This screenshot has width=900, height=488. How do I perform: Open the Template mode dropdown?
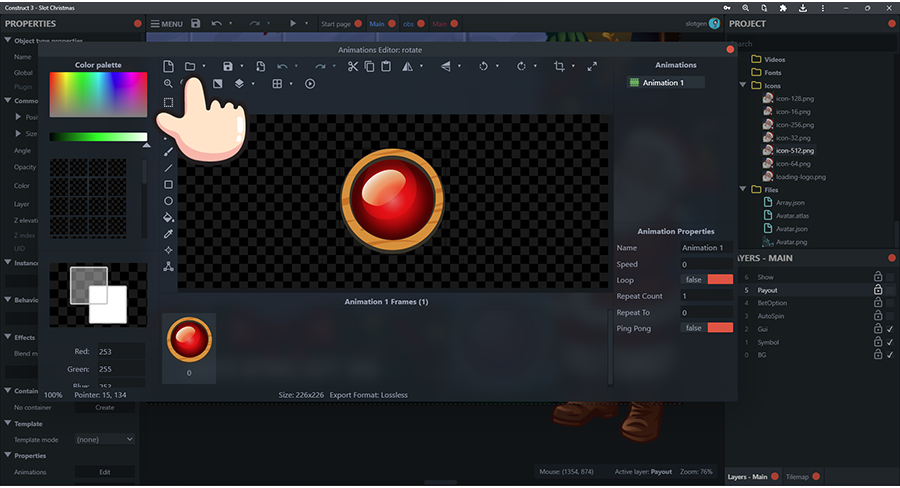104,439
